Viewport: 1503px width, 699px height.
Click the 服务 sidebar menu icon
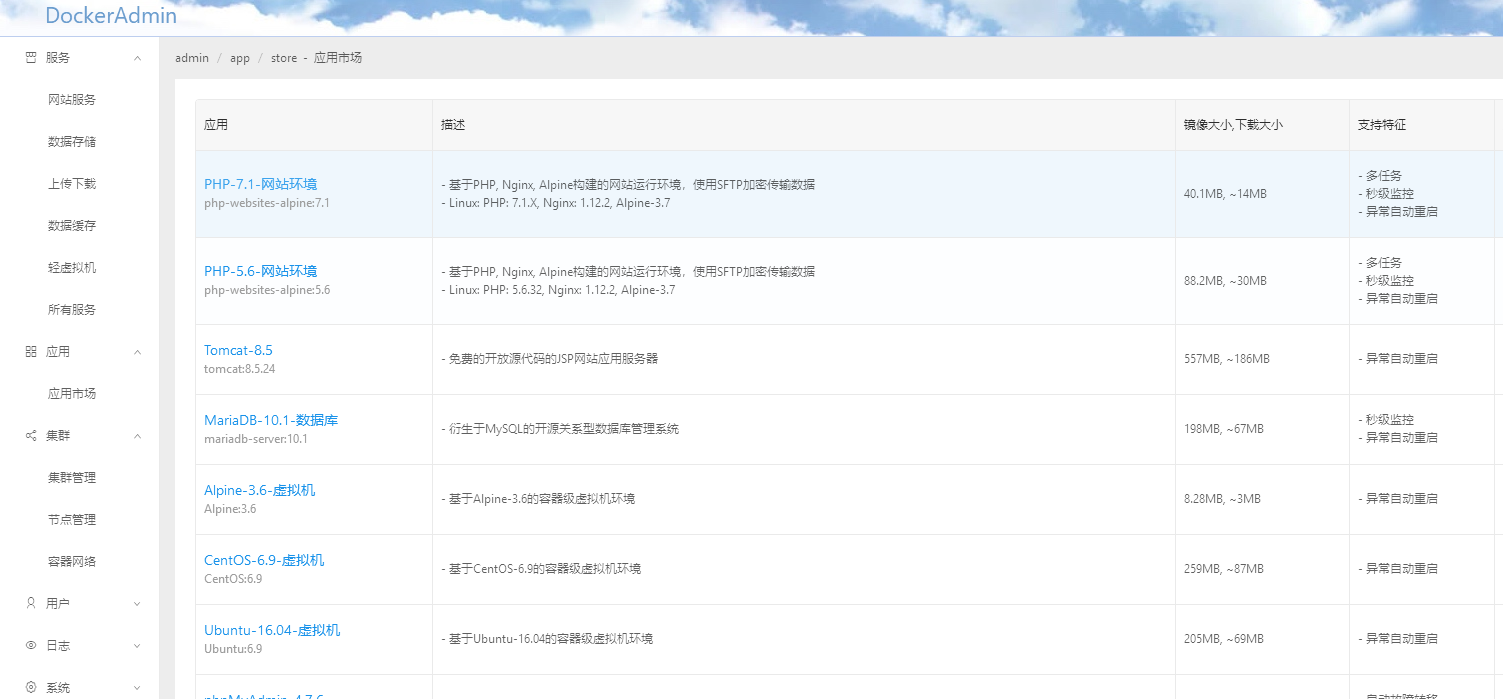click(x=30, y=58)
